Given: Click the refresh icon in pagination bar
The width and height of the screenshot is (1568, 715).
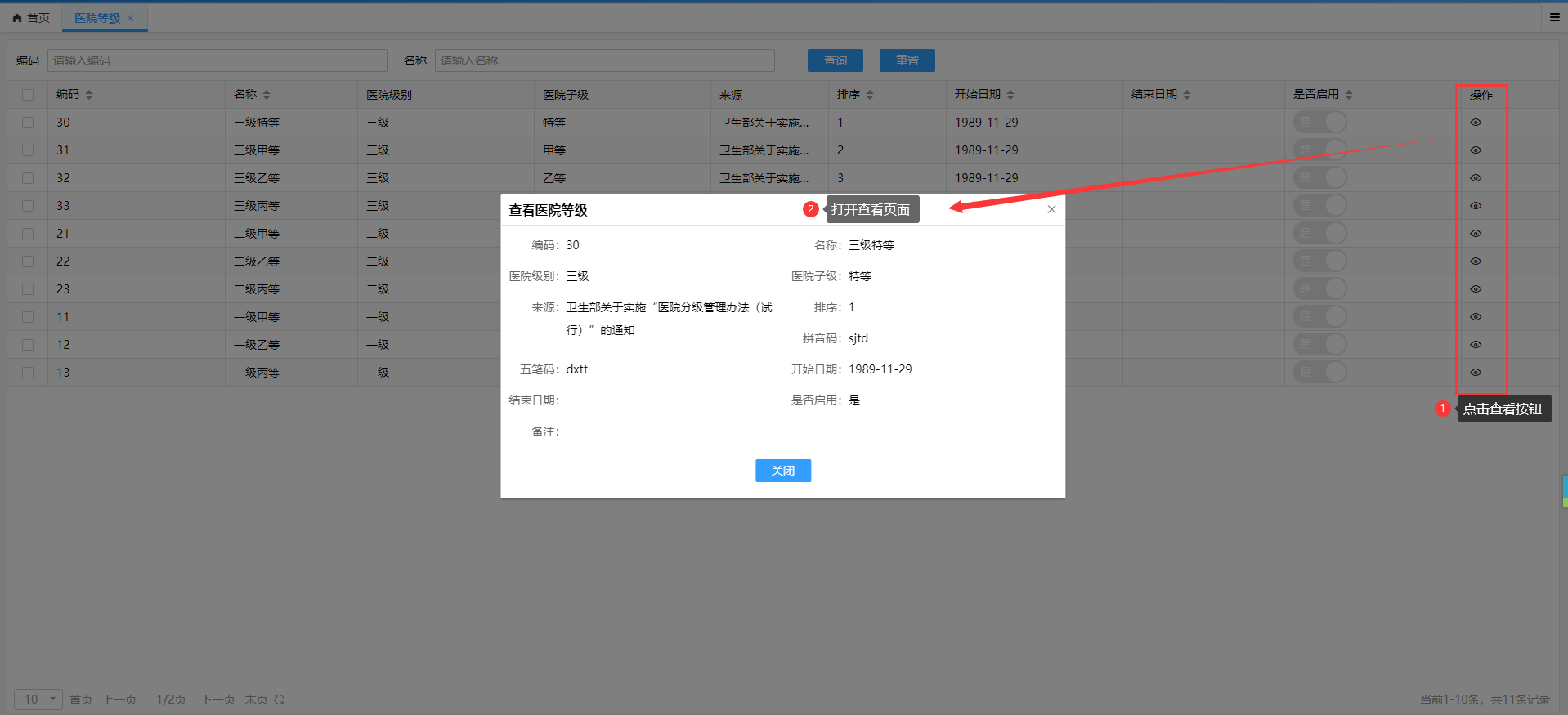Looking at the screenshot, I should 280,699.
